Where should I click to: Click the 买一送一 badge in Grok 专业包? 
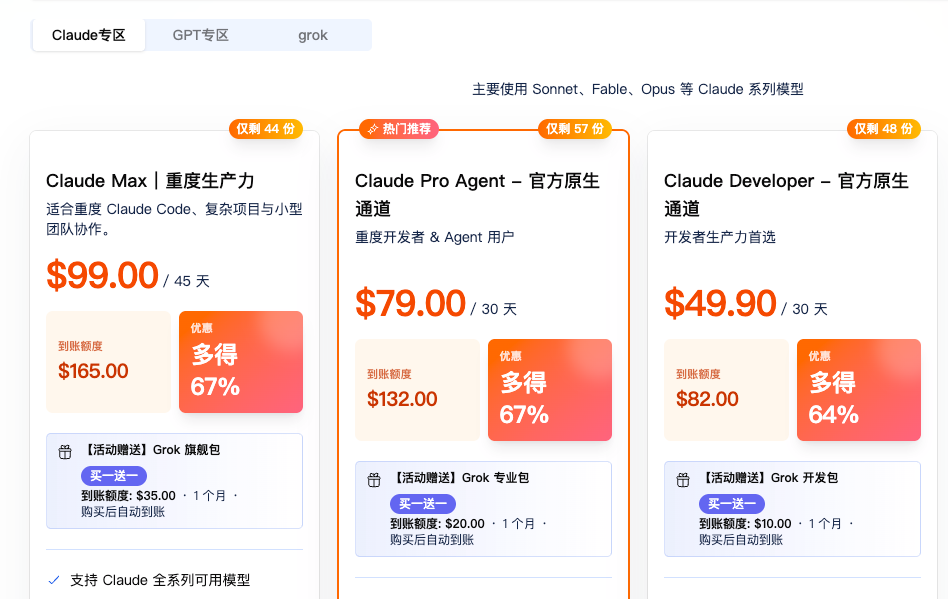point(423,503)
